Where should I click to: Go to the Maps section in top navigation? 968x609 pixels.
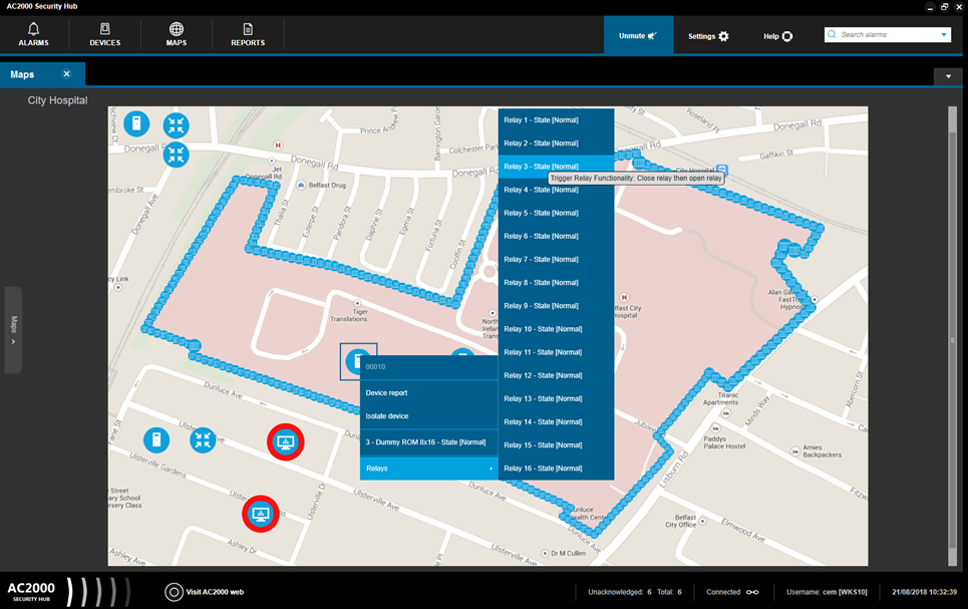(x=176, y=35)
